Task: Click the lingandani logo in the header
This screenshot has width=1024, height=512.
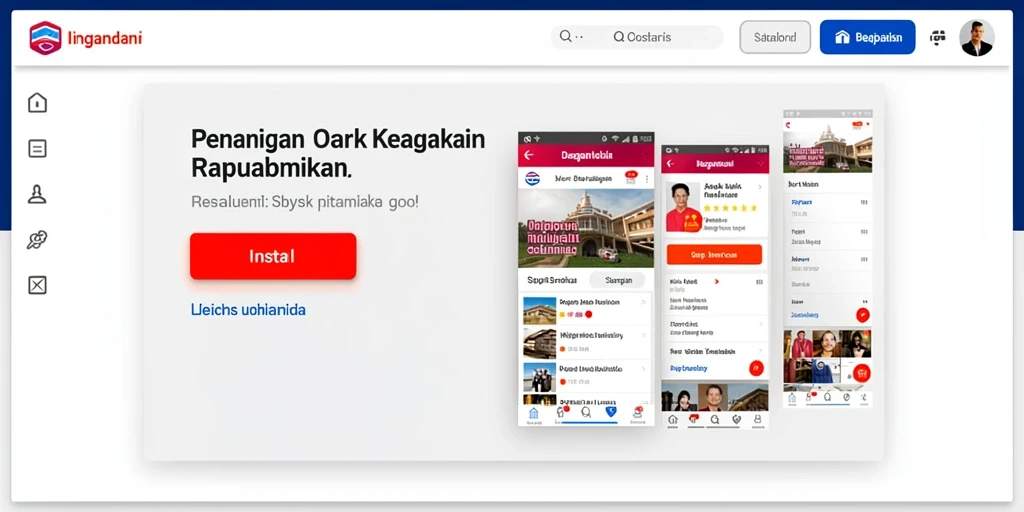Action: [85, 38]
